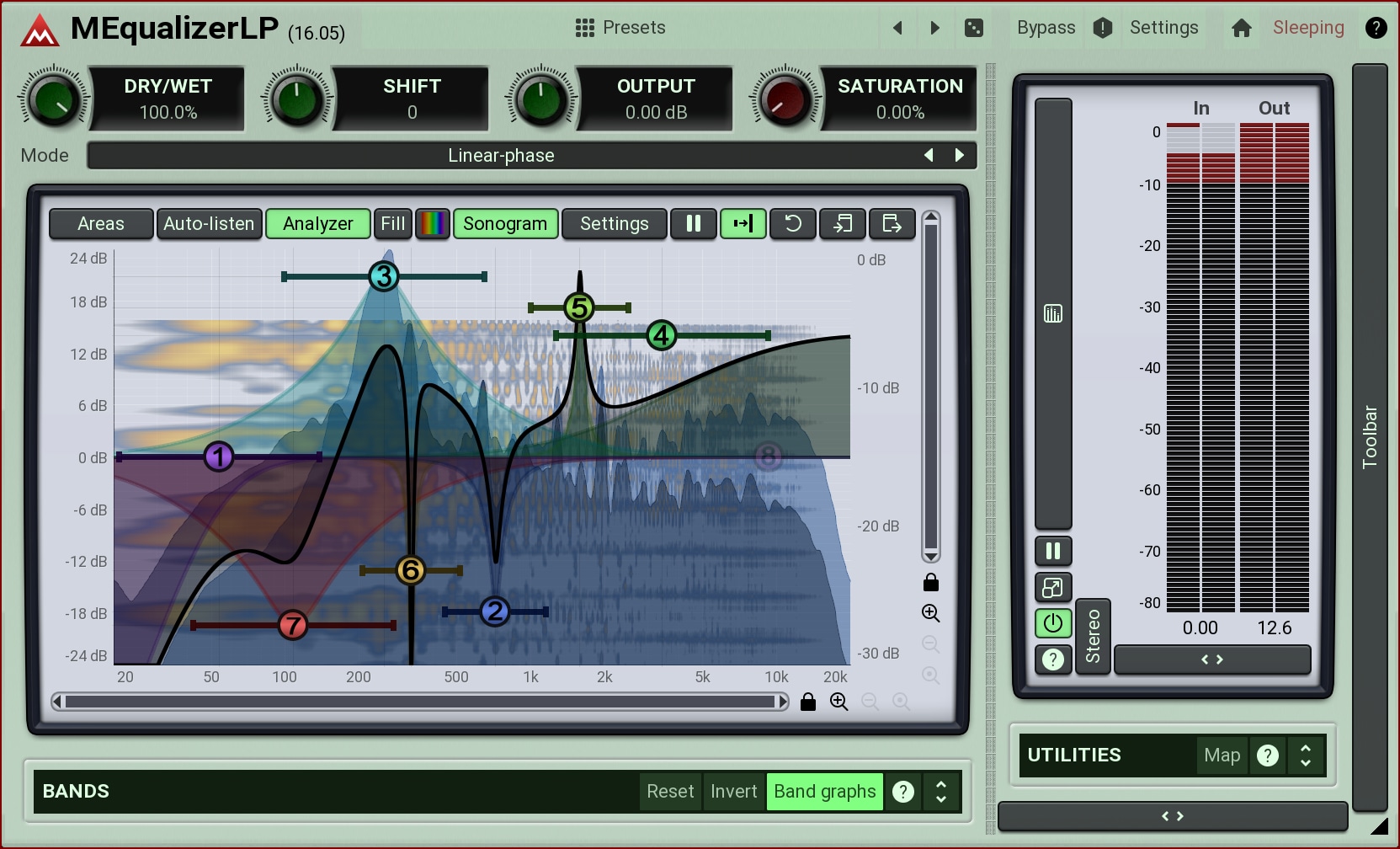
Task: Click the meter popup window icon
Action: tap(1053, 587)
